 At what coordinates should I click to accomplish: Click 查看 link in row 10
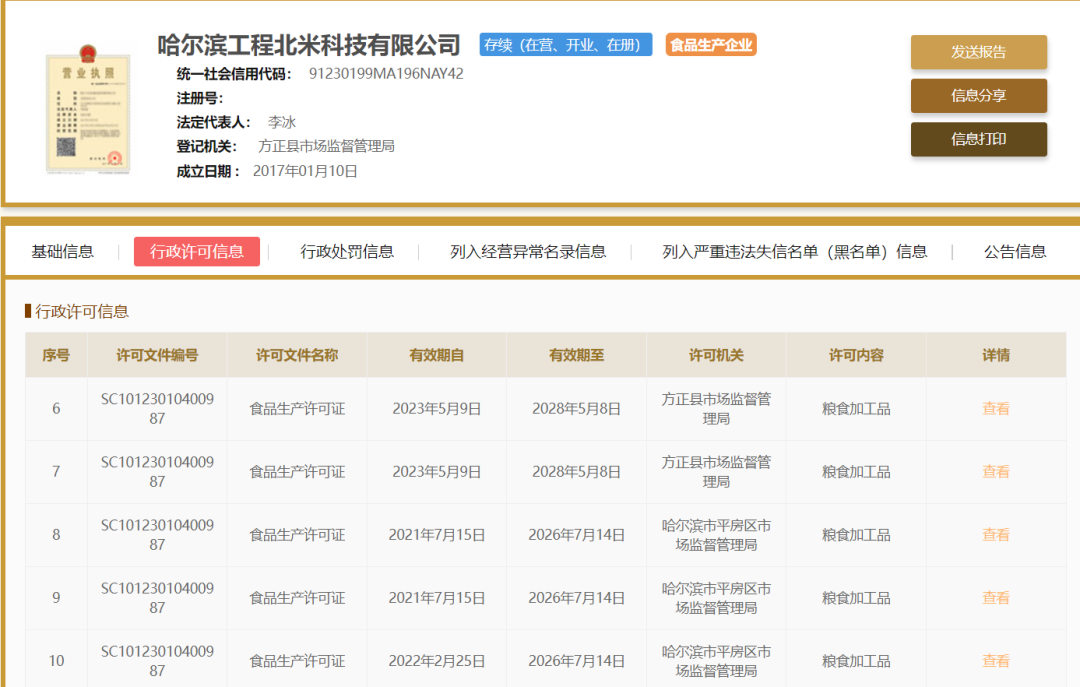tap(995, 662)
